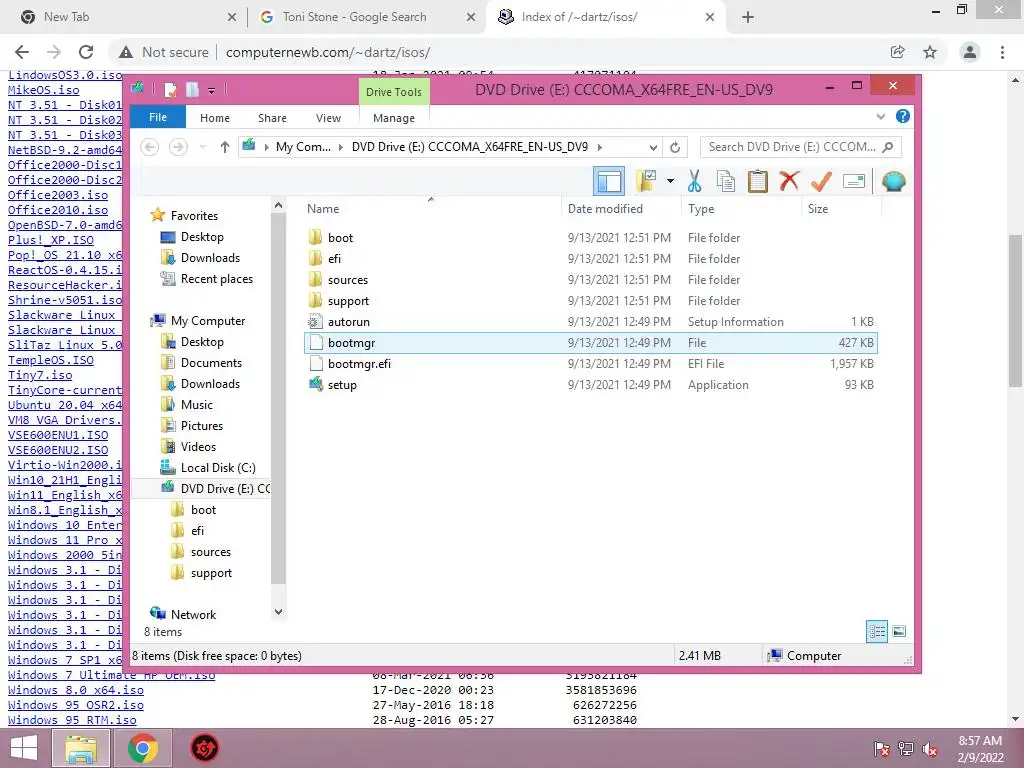
Task: Click the Paste clipboard icon
Action: [758, 181]
